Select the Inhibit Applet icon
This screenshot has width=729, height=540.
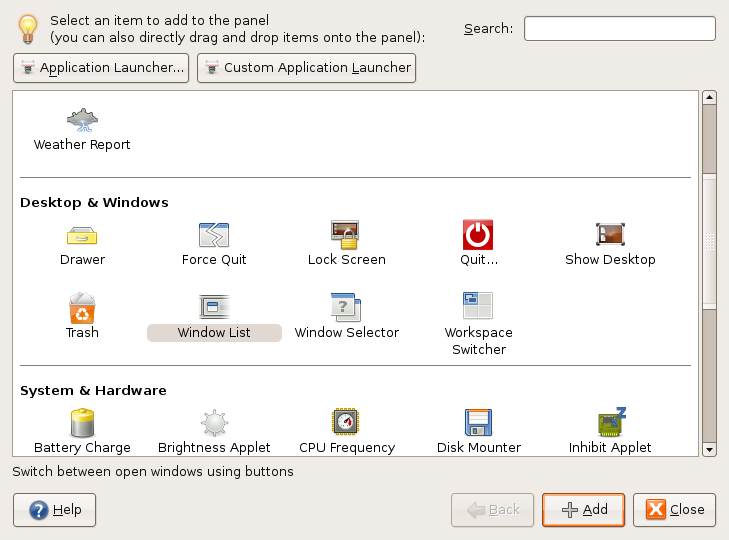(612, 422)
